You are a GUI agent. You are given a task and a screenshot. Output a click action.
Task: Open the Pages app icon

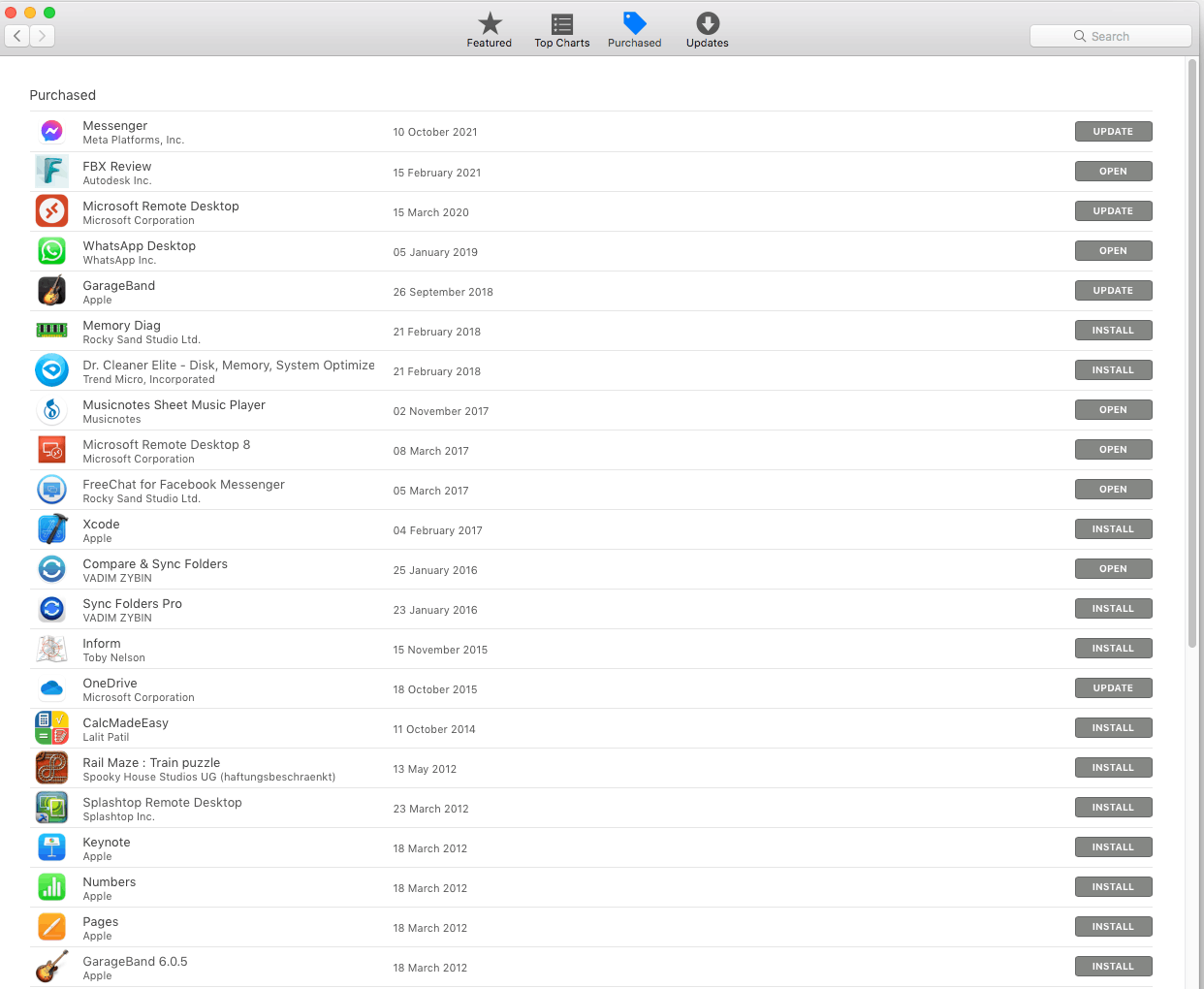pyautogui.click(x=52, y=926)
